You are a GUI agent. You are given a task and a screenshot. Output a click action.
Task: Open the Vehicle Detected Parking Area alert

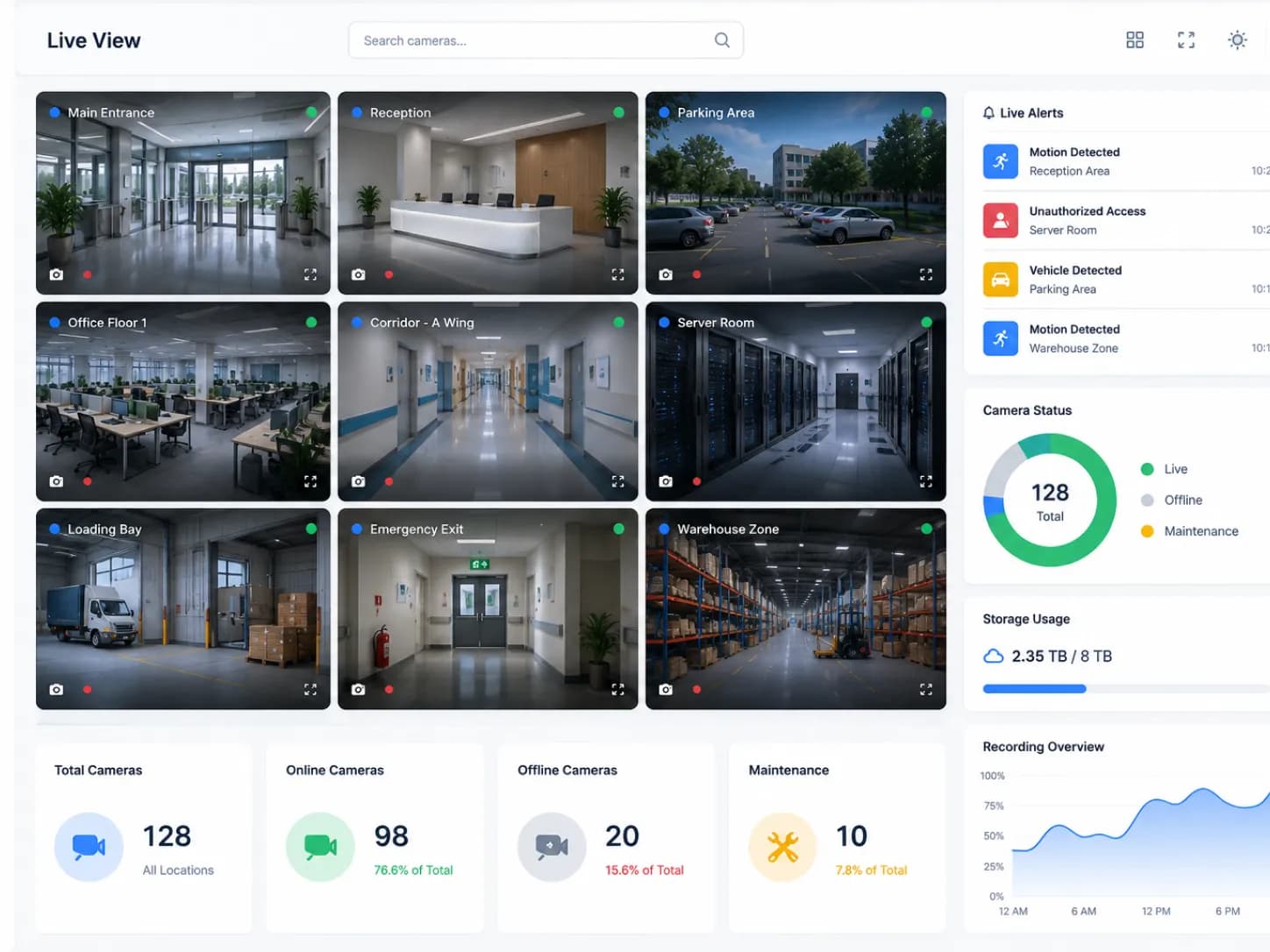click(x=1126, y=280)
